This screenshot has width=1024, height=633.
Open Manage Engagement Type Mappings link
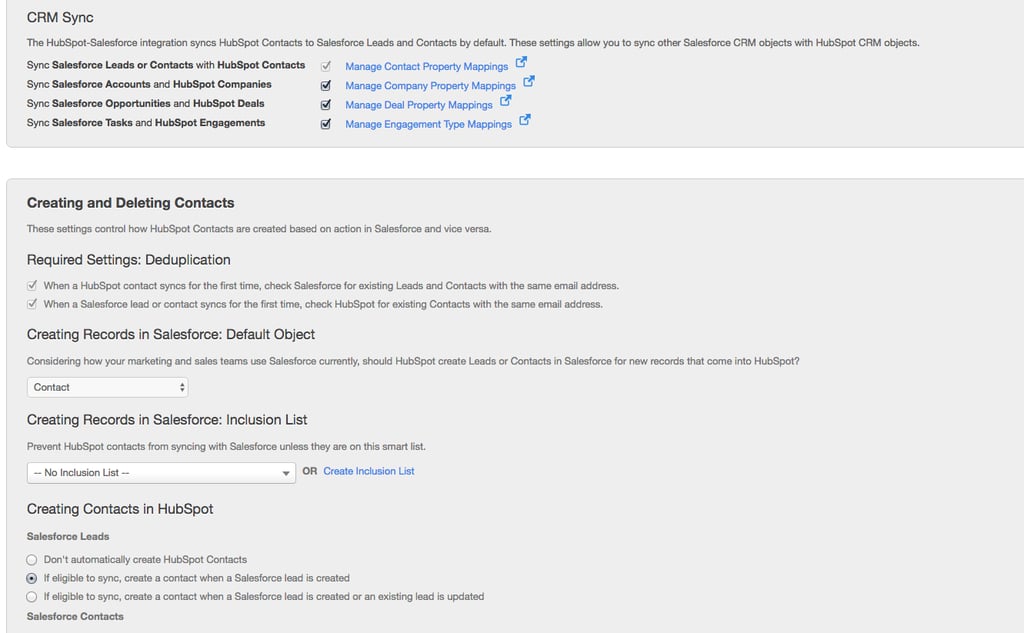click(x=428, y=124)
